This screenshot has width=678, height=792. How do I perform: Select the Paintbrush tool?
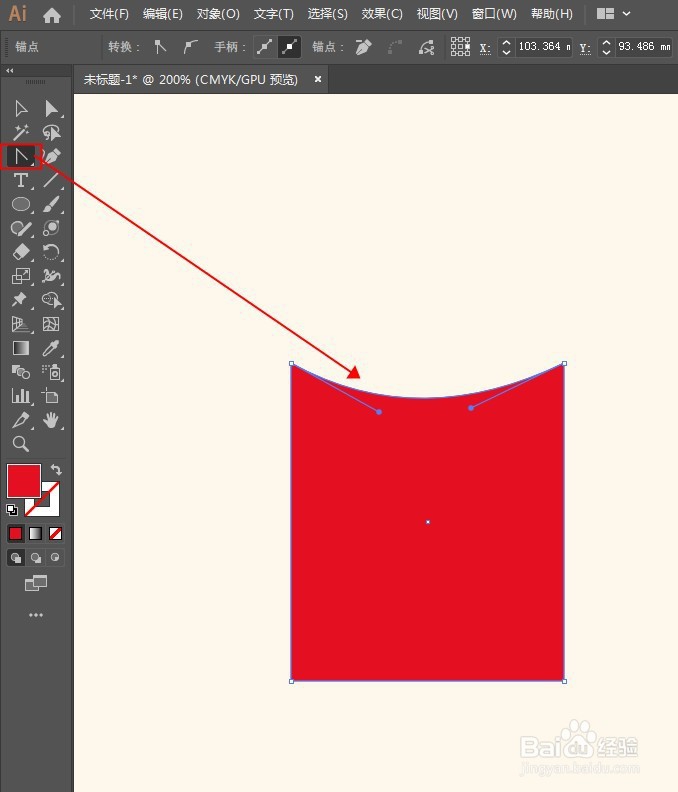pos(52,204)
